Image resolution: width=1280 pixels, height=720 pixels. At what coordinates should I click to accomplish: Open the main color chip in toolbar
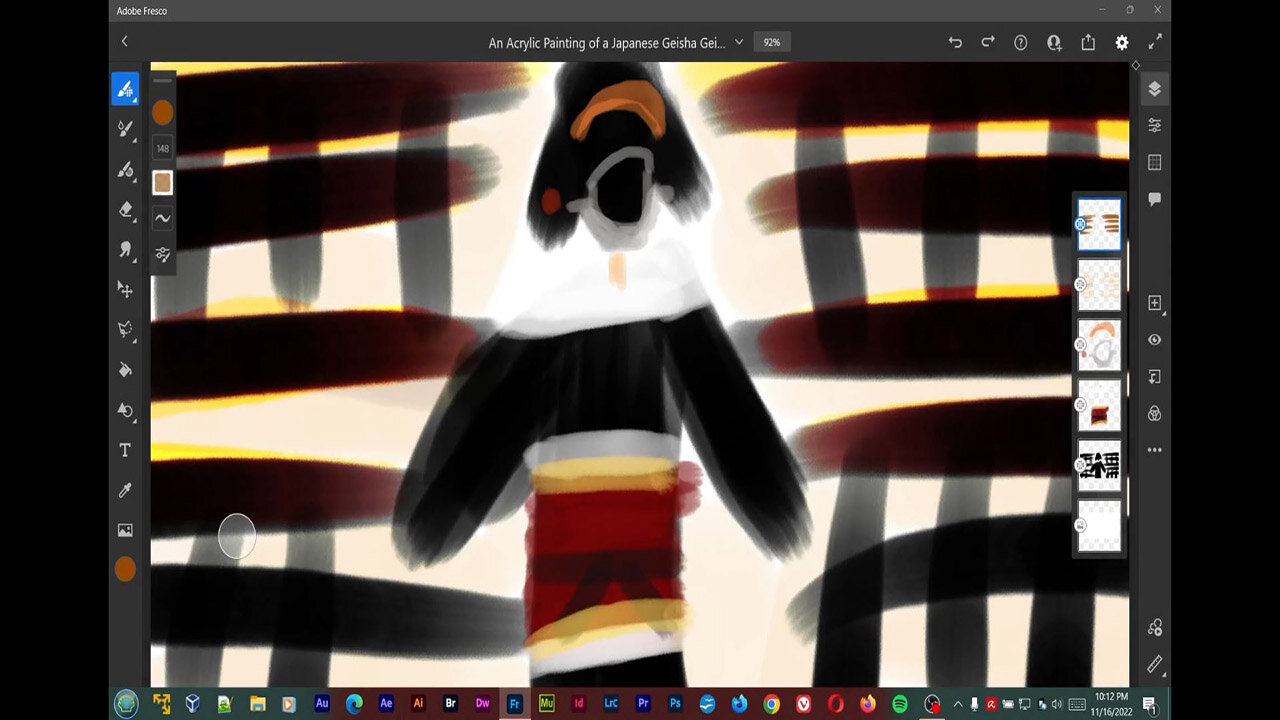[x=125, y=569]
